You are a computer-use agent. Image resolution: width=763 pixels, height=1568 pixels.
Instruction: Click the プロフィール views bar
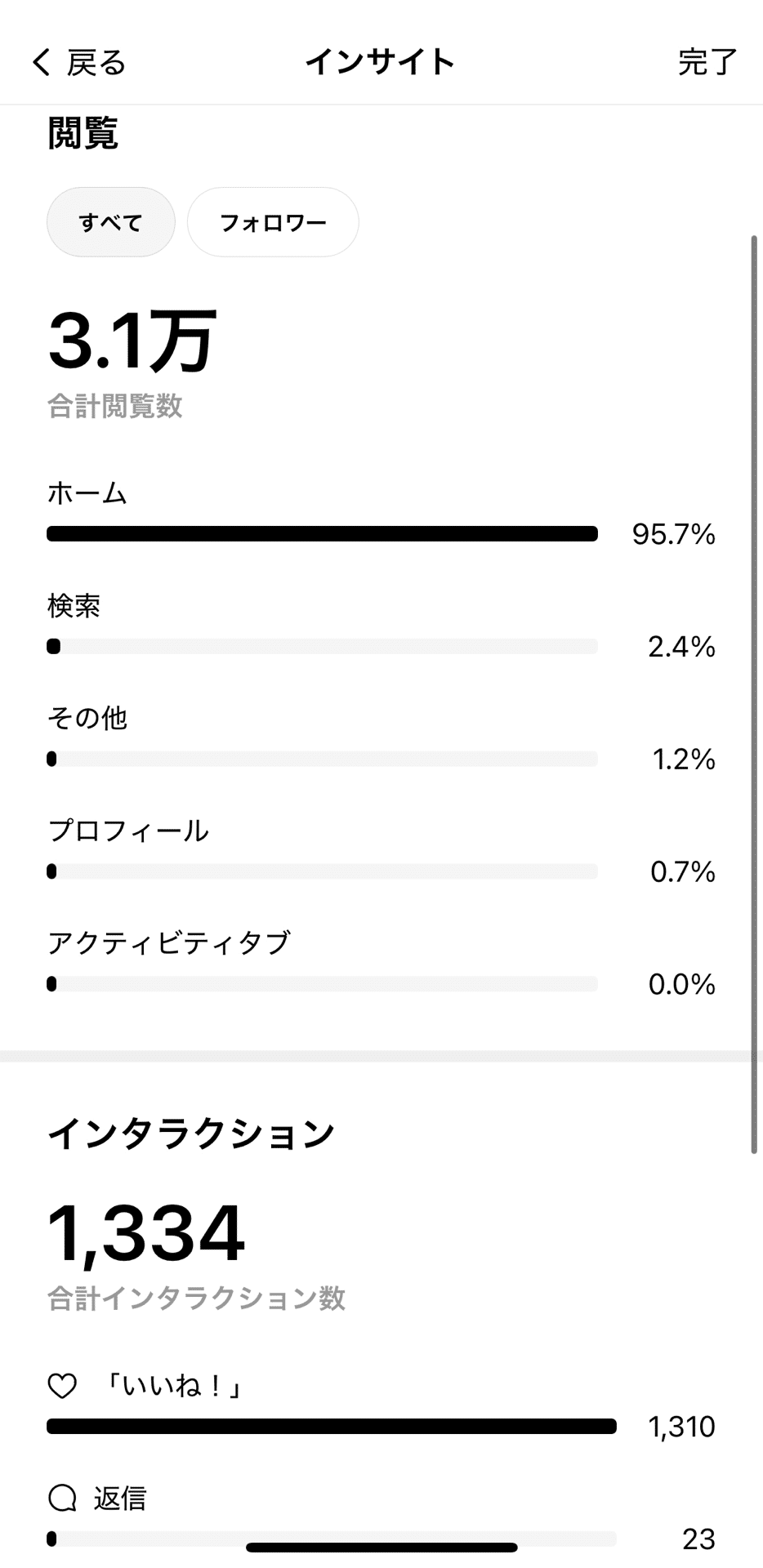322,872
